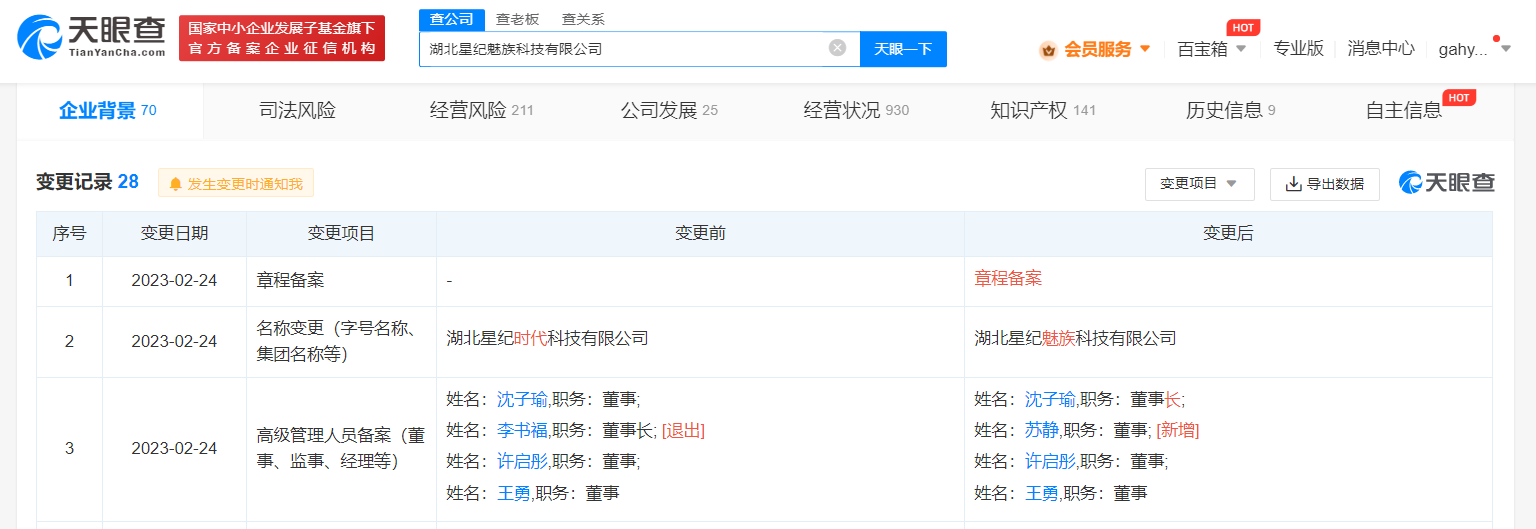Open 沈子瑜 link in the 变更后 column
Screen dimensions: 1536x529
point(1050,399)
